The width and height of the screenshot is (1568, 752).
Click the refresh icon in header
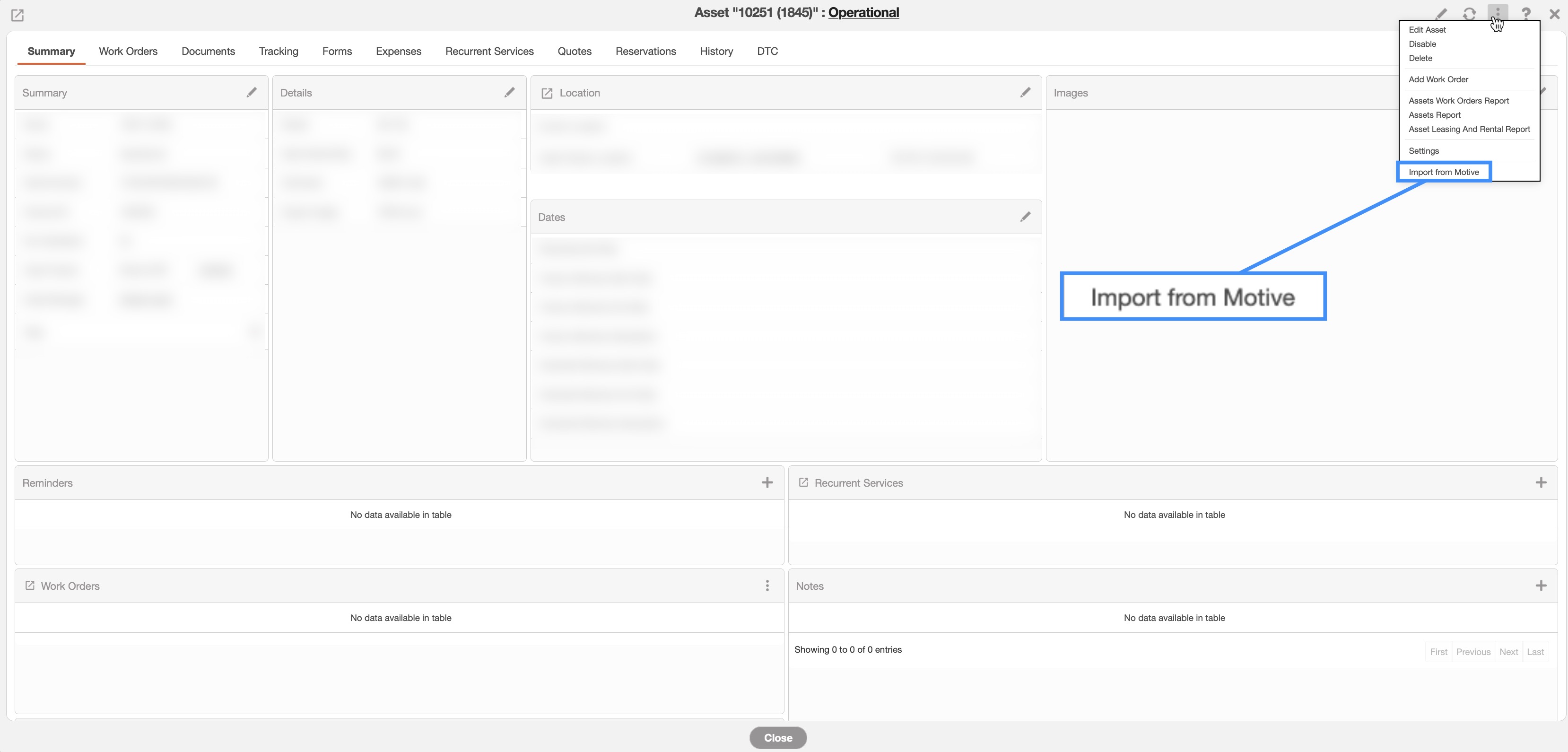point(1469,13)
